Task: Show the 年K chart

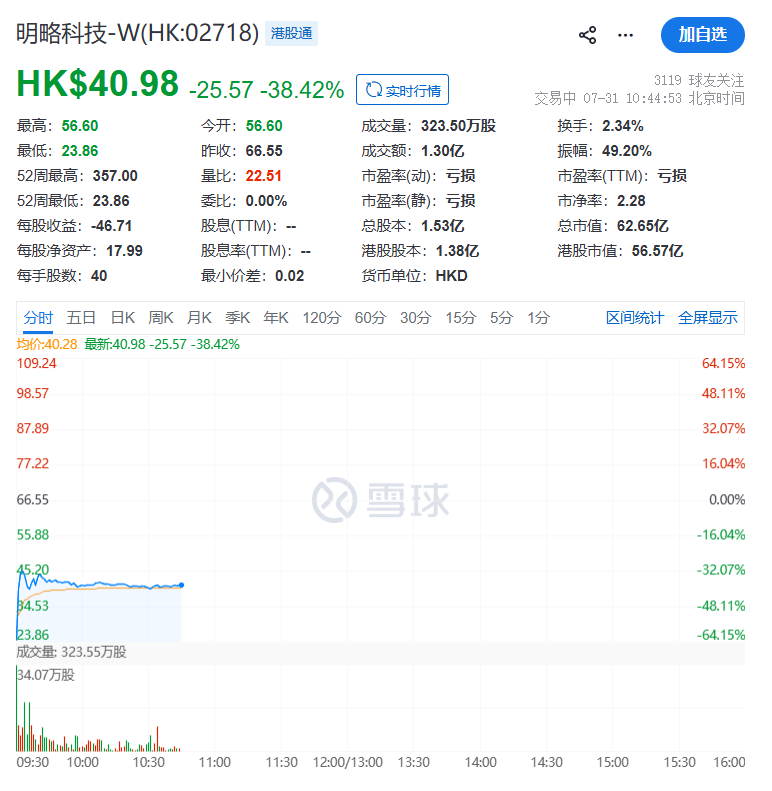Action: pos(276,318)
